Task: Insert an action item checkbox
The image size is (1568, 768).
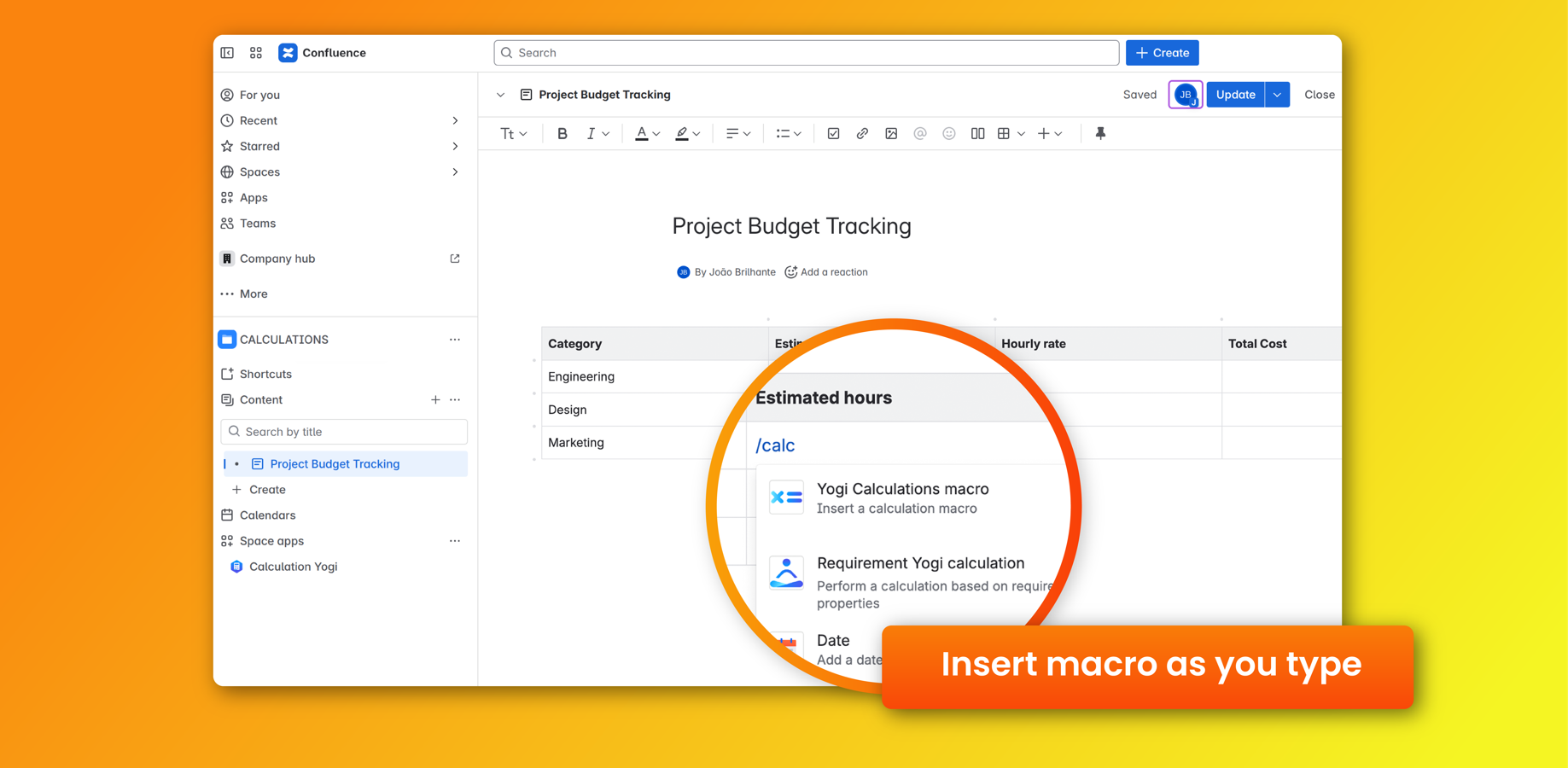Action: [833, 134]
